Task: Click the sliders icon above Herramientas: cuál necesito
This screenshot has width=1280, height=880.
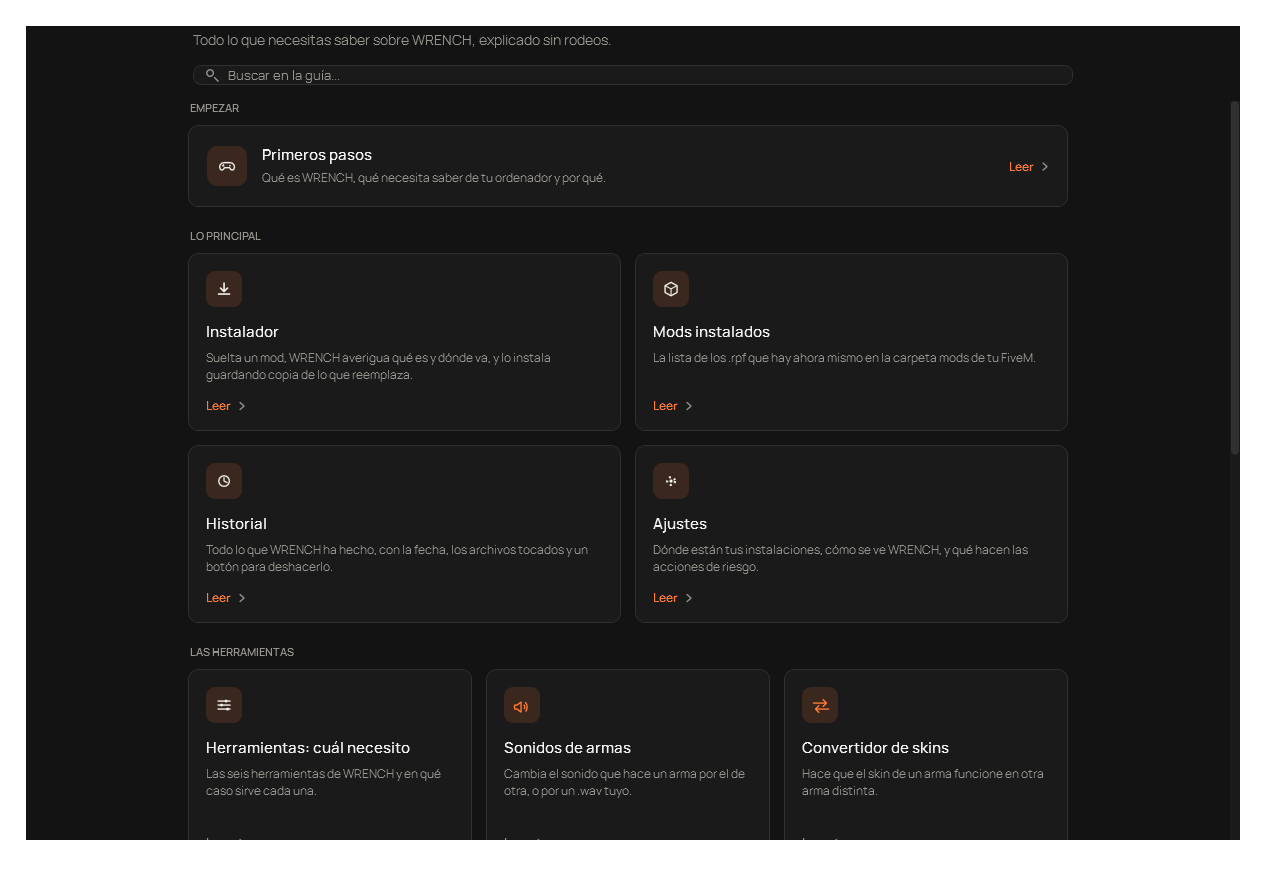Action: [224, 705]
